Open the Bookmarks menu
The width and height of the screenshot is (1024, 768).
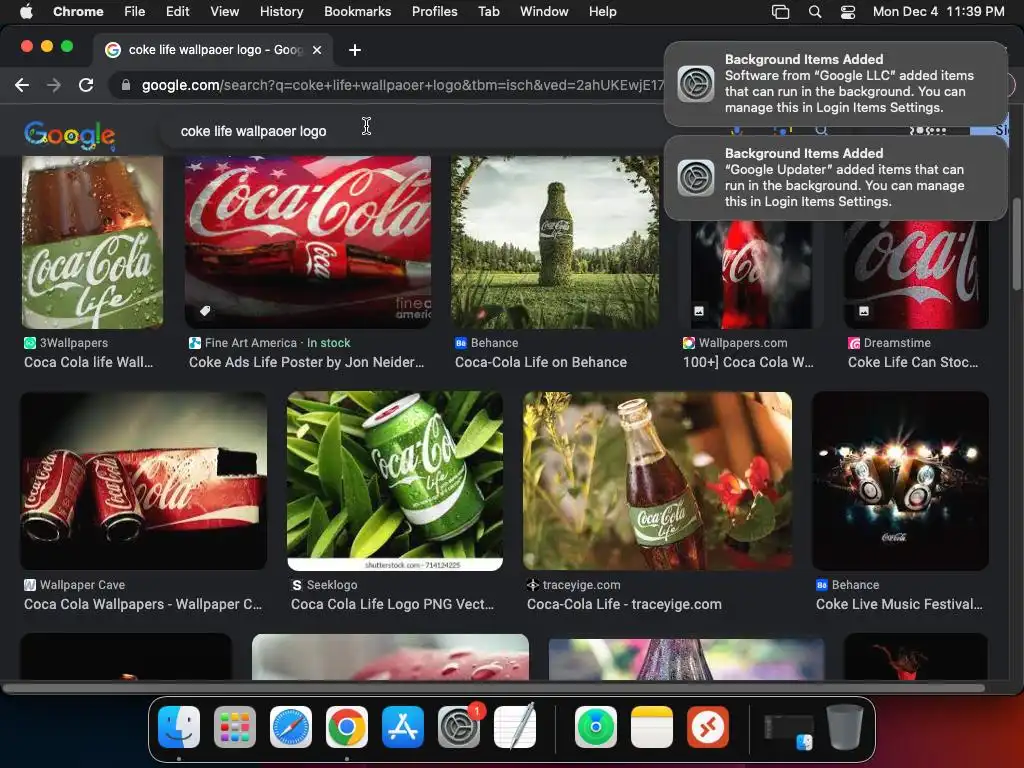(x=357, y=11)
